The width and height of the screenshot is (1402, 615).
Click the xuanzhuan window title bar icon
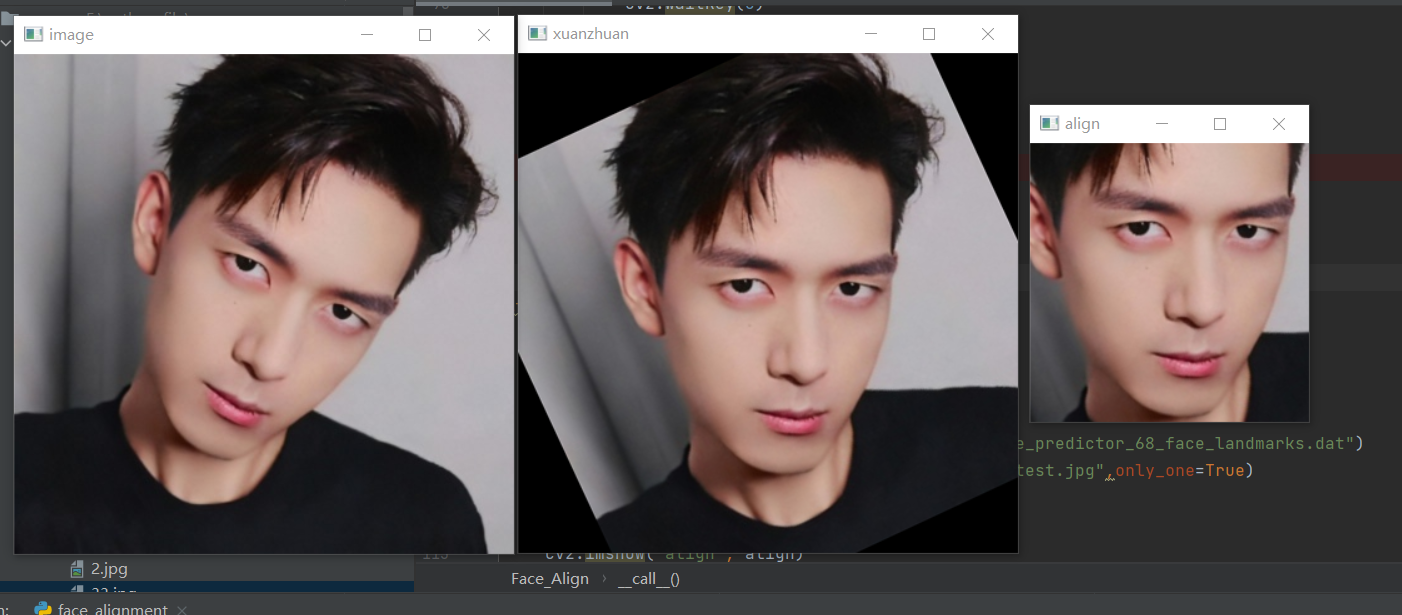tap(537, 33)
